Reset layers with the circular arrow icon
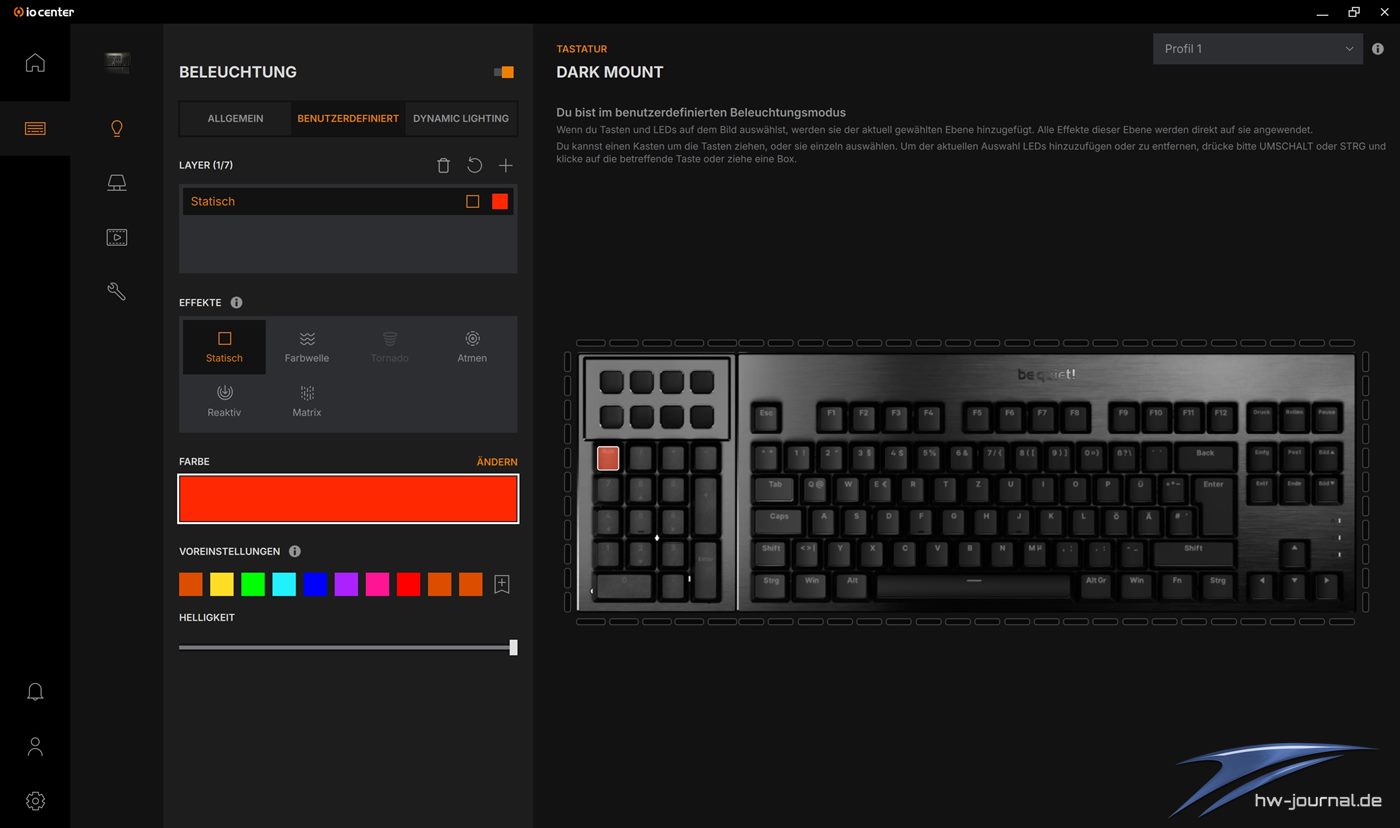This screenshot has height=828, width=1400. [x=475, y=165]
